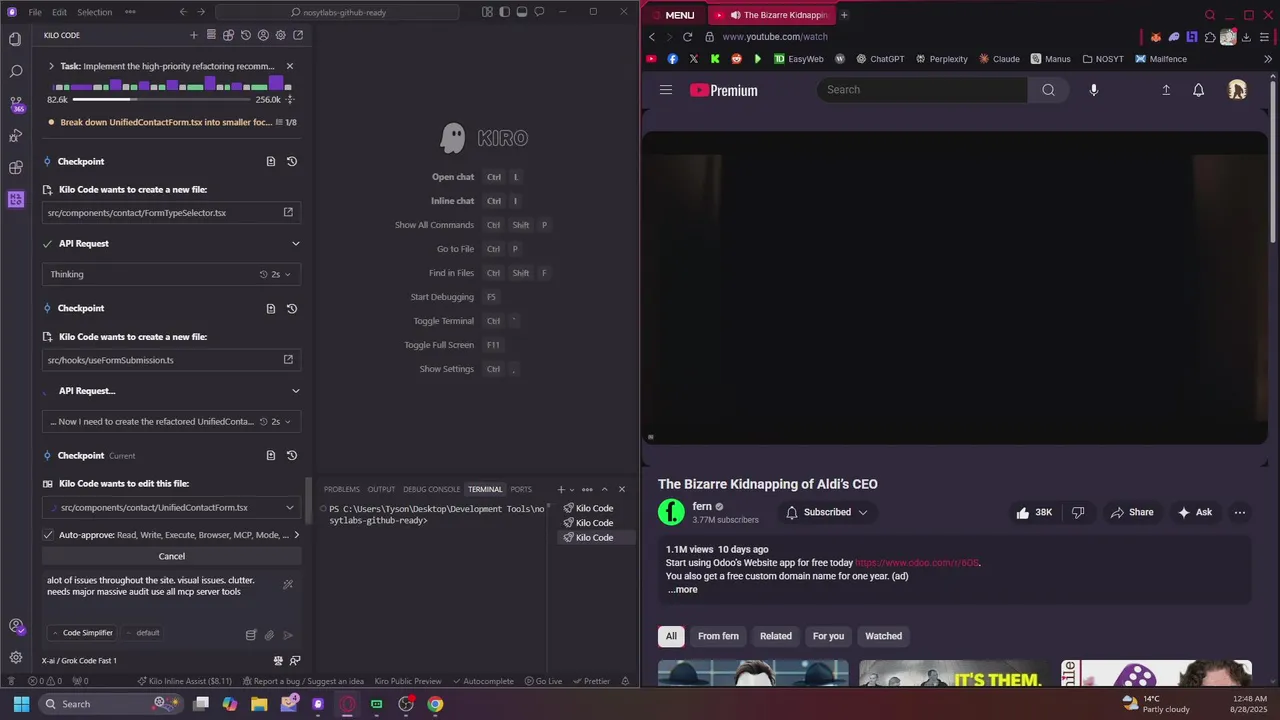This screenshot has height=720, width=1280.
Task: Open the Extensions view in Kiro sidebar
Action: pos(15,167)
